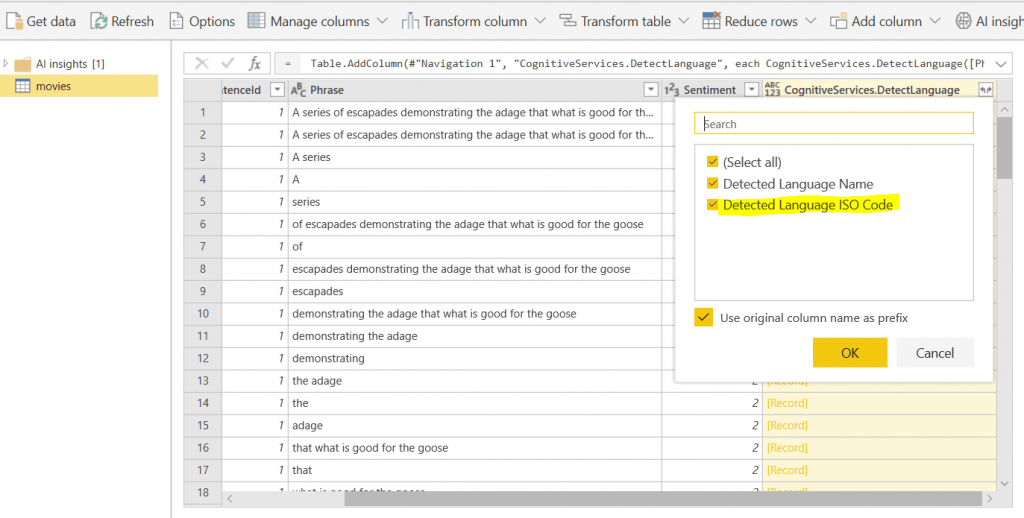The height and width of the screenshot is (518, 1024).
Task: Click the AI insights globe icon
Action: pyautogui.click(x=963, y=21)
